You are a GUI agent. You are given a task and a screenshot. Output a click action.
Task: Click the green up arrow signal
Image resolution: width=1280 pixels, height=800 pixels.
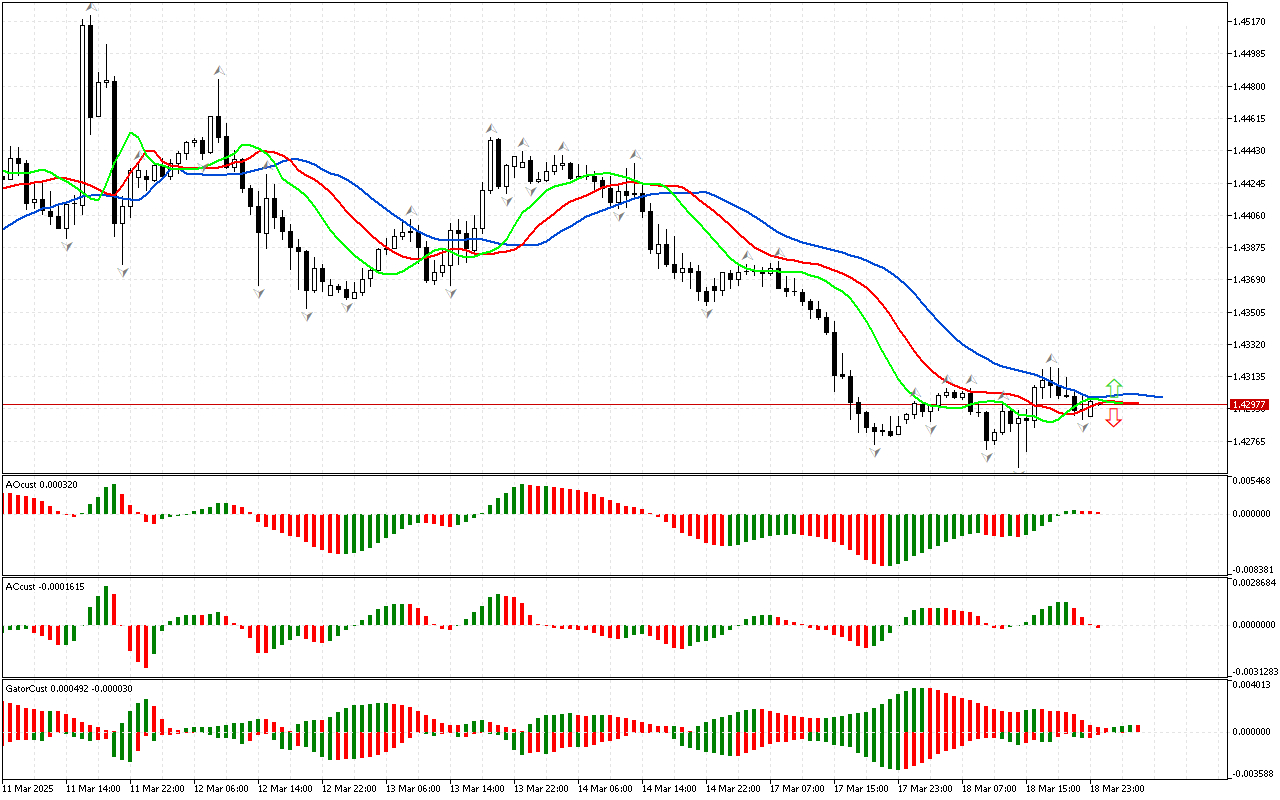tap(1113, 387)
